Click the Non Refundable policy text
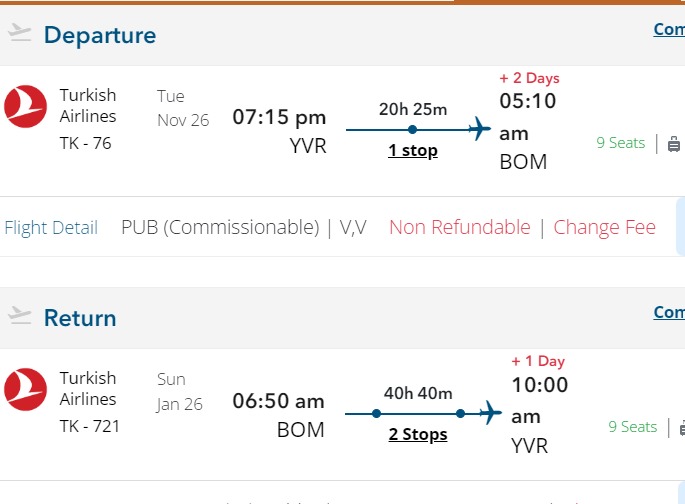This screenshot has width=685, height=504. [459, 227]
